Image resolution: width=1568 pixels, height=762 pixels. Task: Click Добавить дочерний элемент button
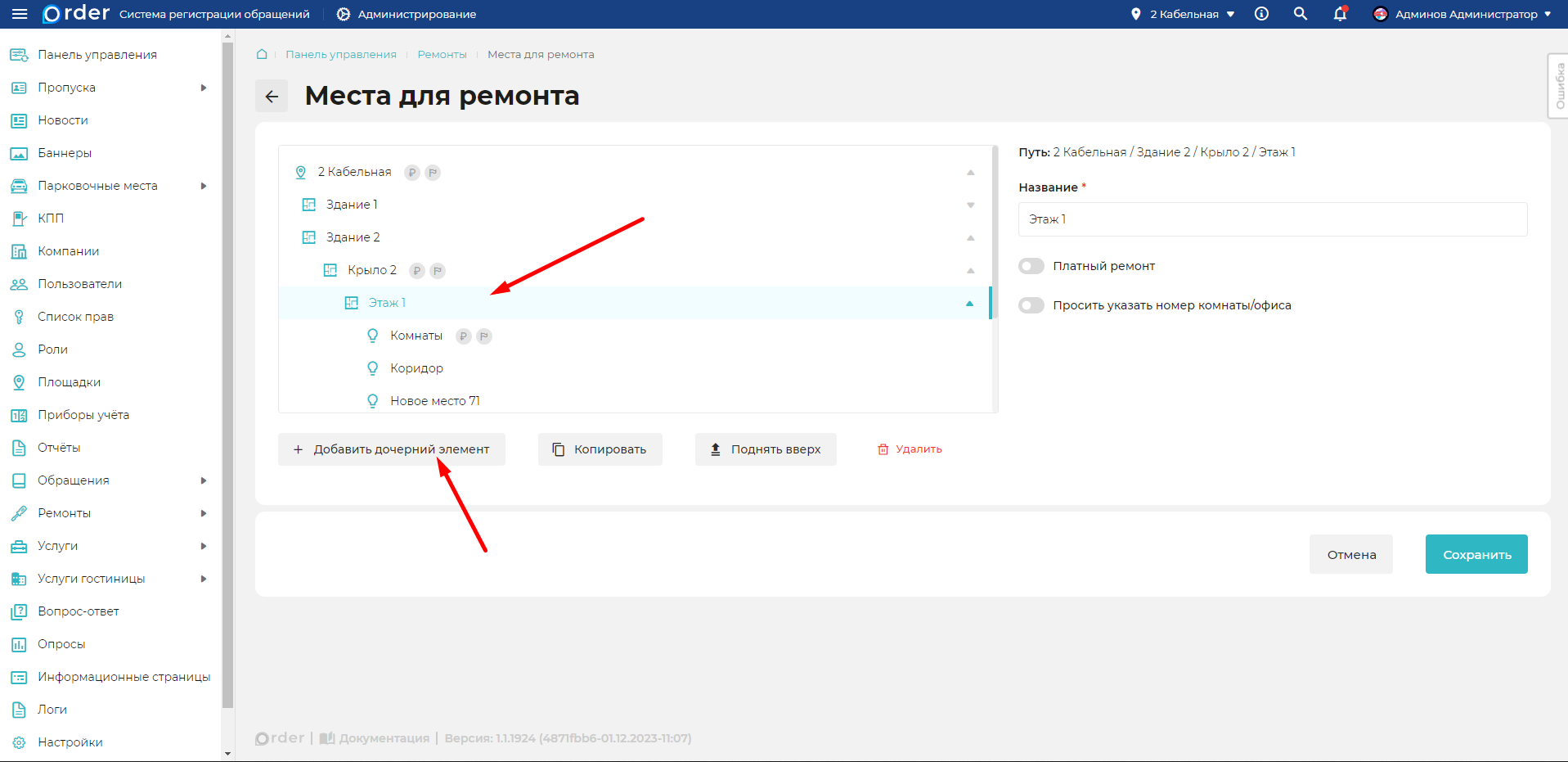tap(392, 449)
